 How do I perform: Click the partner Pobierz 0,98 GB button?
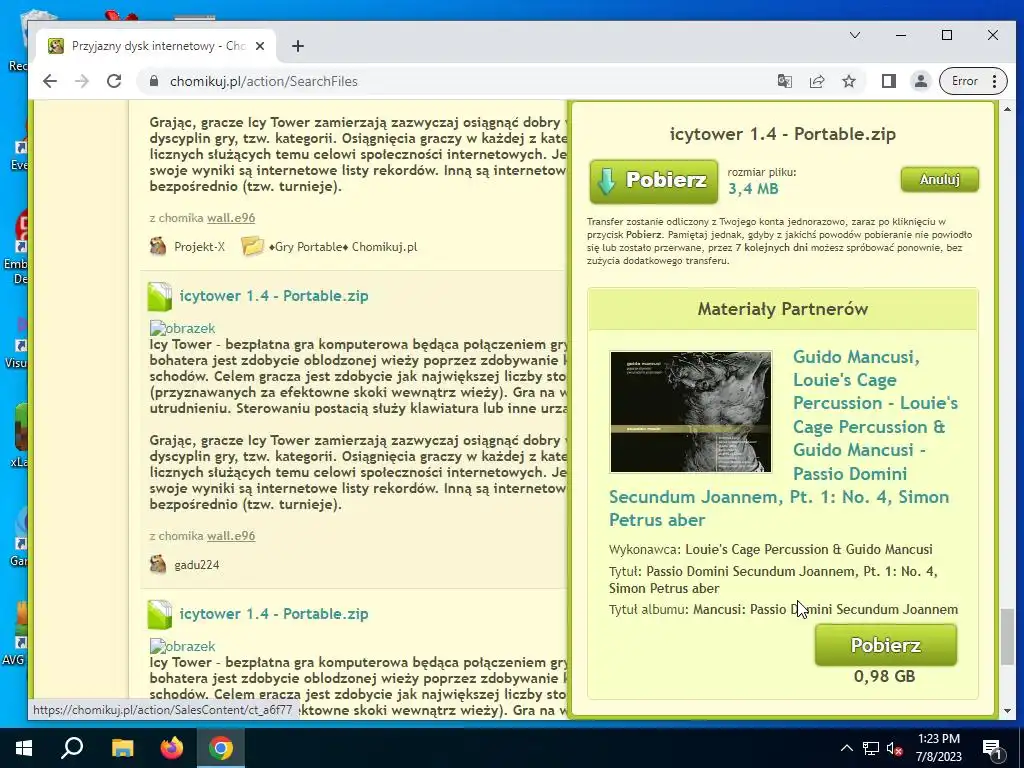(x=886, y=645)
